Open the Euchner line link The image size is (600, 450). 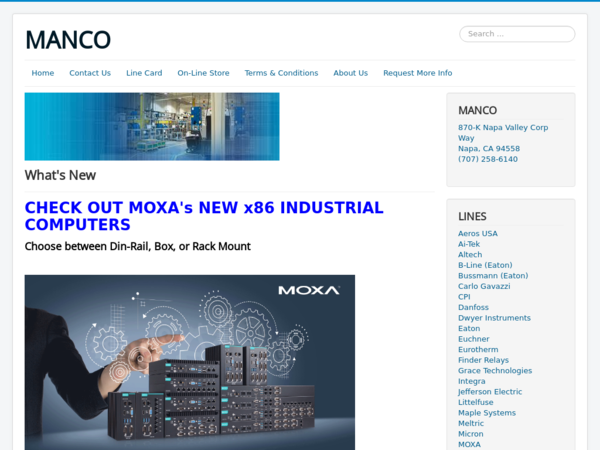point(473,339)
